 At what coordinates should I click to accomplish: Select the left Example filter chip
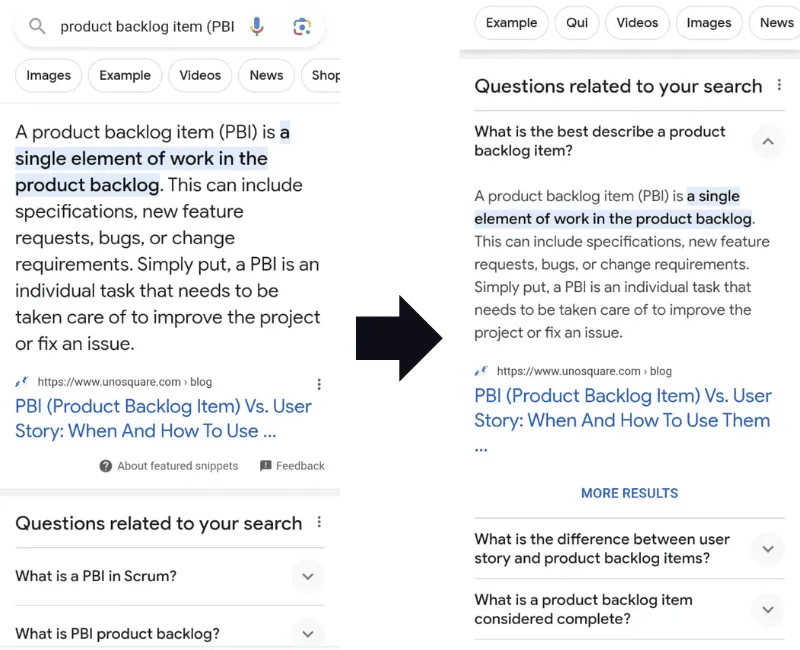coord(125,75)
